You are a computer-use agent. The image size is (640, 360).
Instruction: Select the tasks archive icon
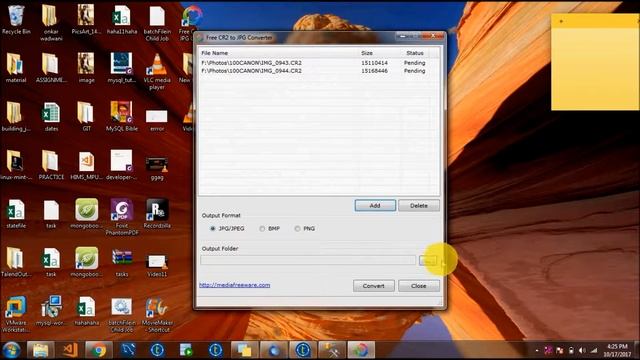coord(122,262)
